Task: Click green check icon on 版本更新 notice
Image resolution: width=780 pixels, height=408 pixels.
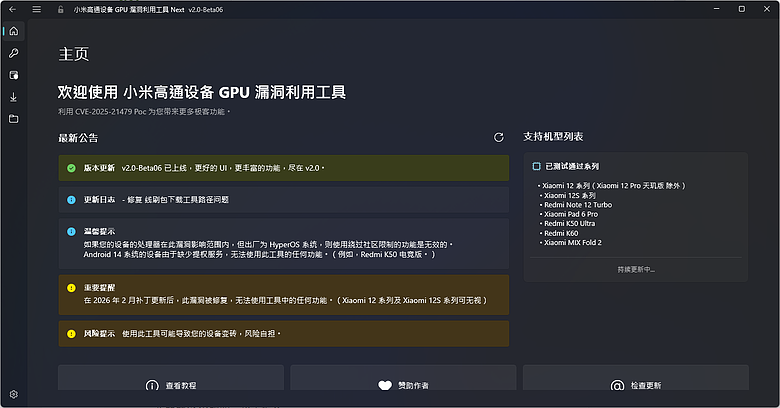Action: tap(71, 168)
